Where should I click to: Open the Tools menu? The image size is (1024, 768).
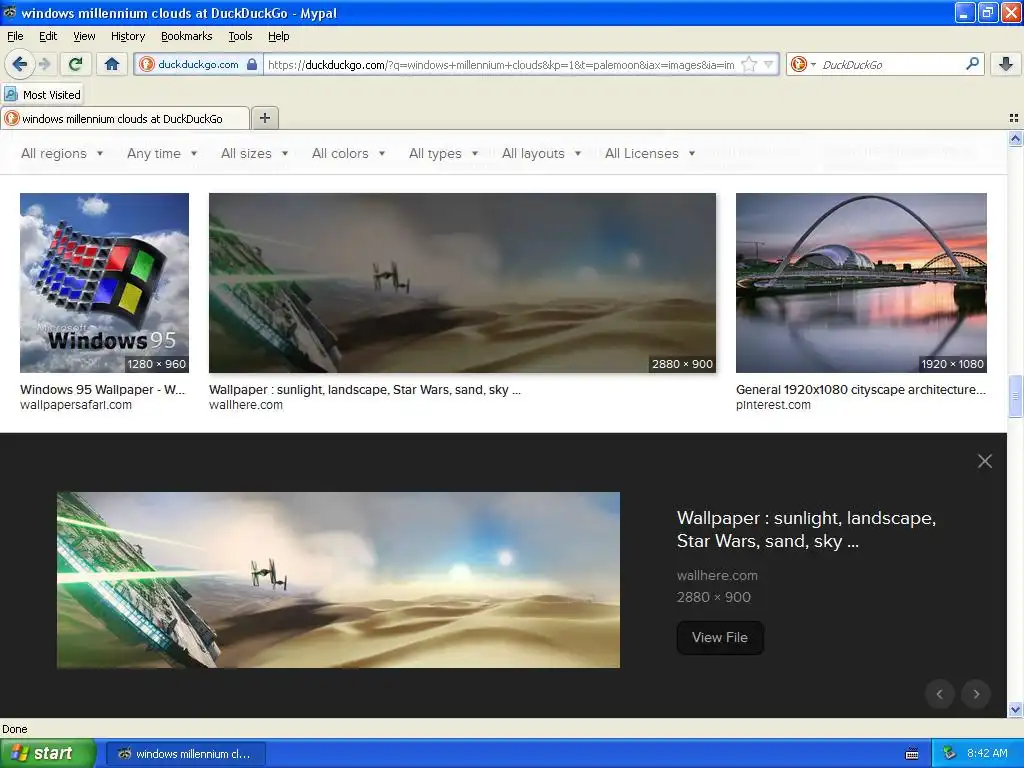point(240,36)
